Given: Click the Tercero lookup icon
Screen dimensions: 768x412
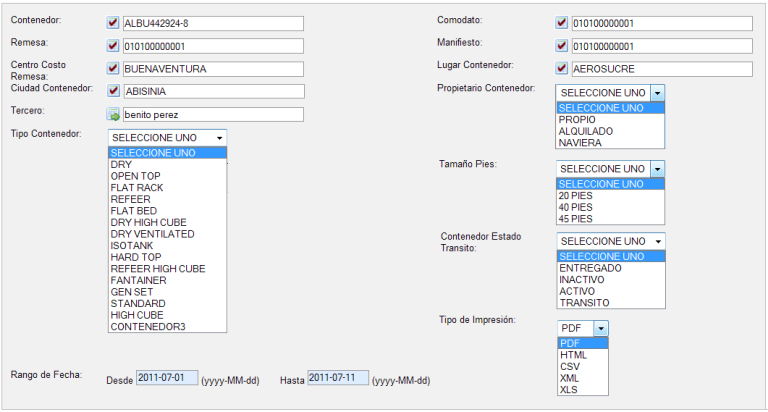Looking at the screenshot, I should click(113, 115).
